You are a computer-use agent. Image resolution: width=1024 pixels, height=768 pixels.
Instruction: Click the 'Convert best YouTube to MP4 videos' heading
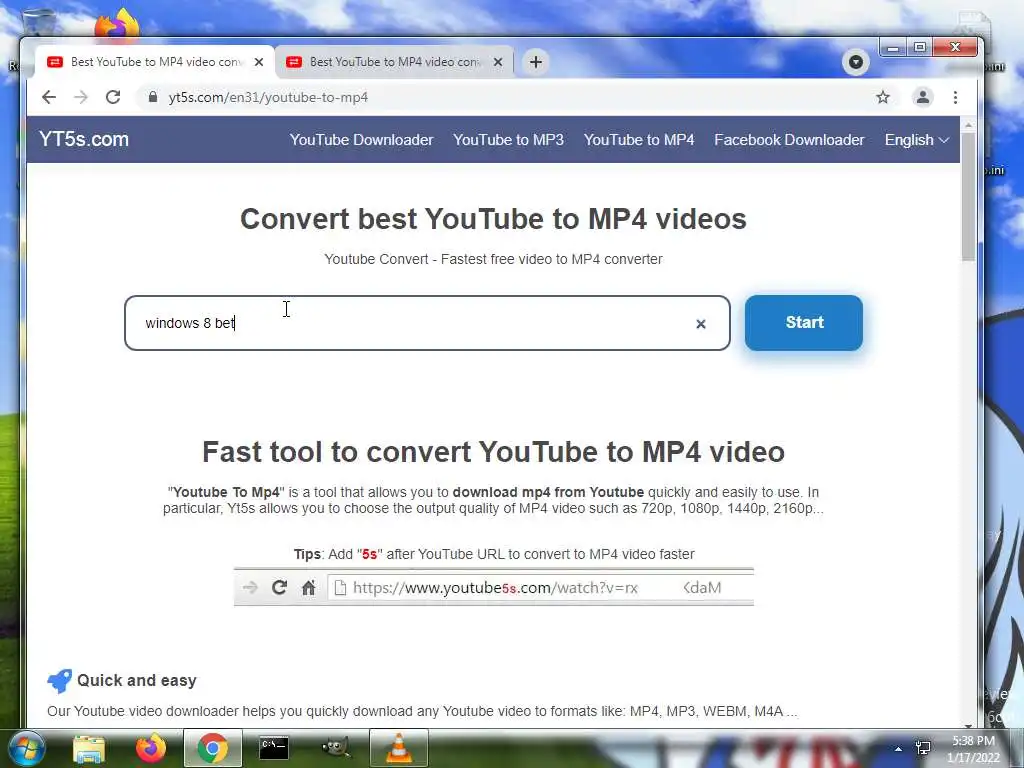tap(493, 219)
